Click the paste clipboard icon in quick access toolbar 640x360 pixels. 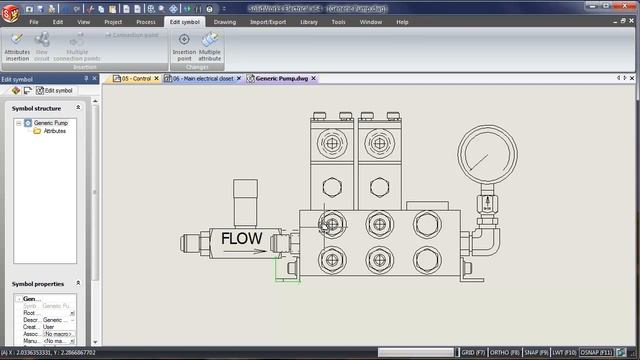pyautogui.click(x=112, y=9)
